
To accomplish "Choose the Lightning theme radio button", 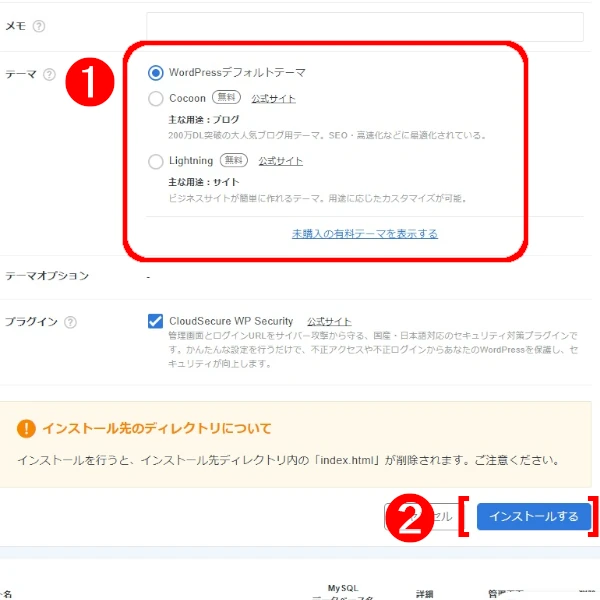I will (x=156, y=161).
